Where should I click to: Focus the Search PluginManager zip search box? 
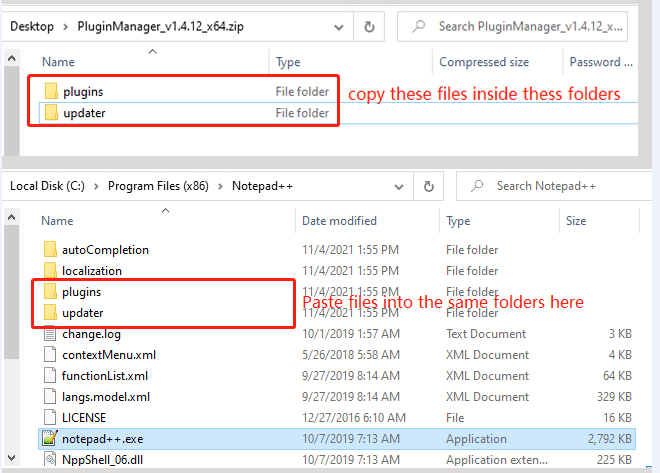[525, 26]
